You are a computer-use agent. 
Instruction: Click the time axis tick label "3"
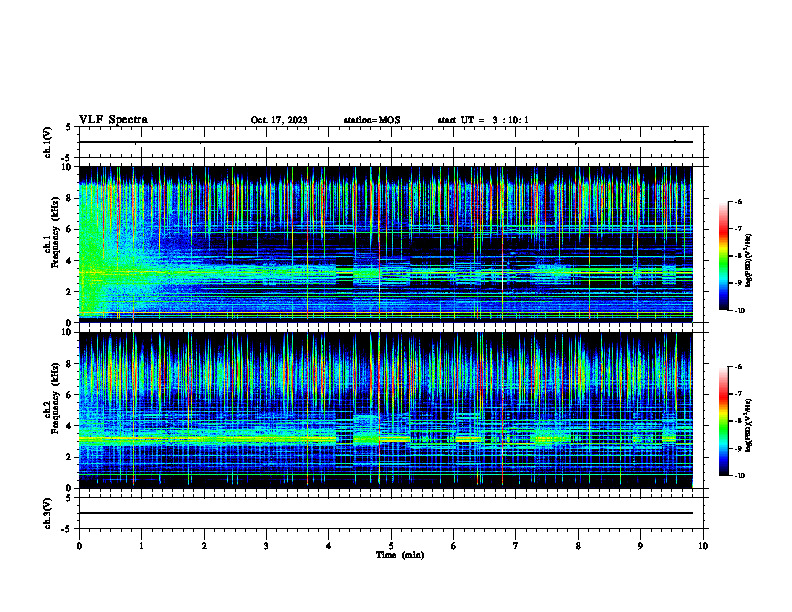click(x=266, y=546)
